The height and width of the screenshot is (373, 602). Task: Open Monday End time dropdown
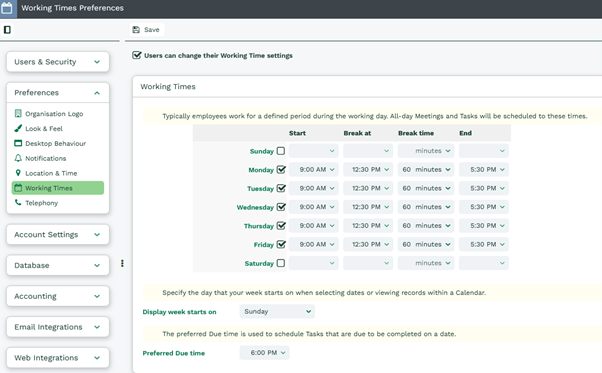click(x=484, y=169)
